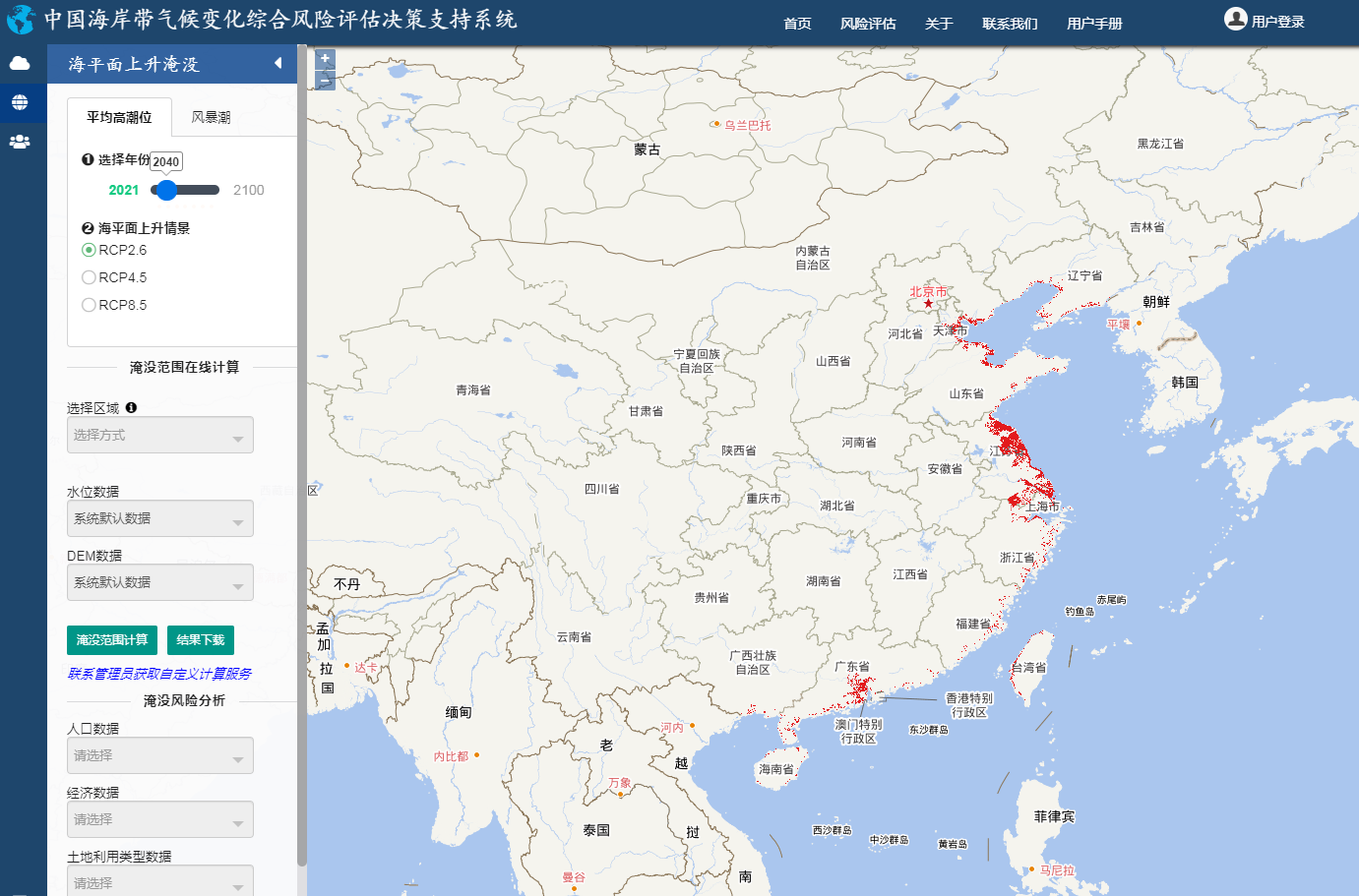Zoom out on the map

click(x=325, y=81)
